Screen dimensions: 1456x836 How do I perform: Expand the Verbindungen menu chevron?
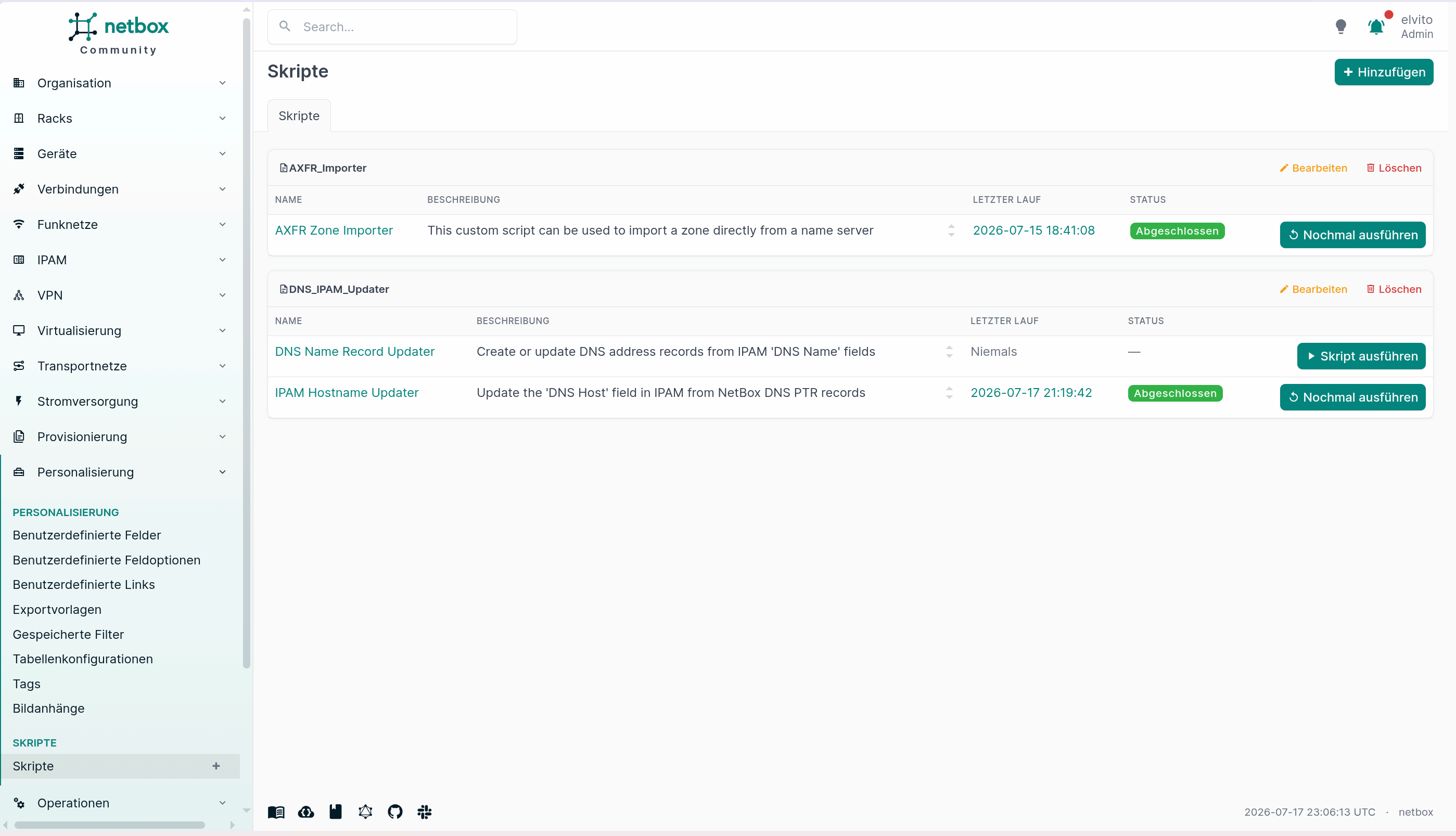[x=222, y=189]
